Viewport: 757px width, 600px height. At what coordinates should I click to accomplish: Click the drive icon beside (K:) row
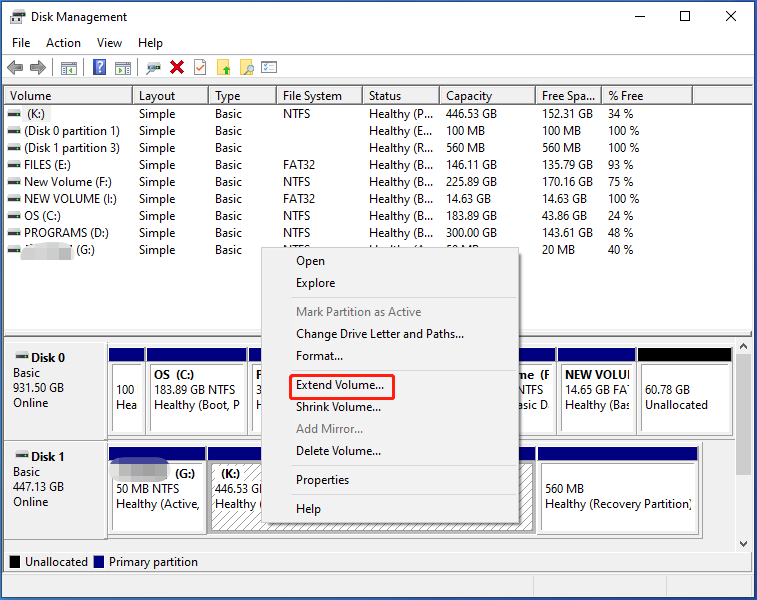click(14, 114)
